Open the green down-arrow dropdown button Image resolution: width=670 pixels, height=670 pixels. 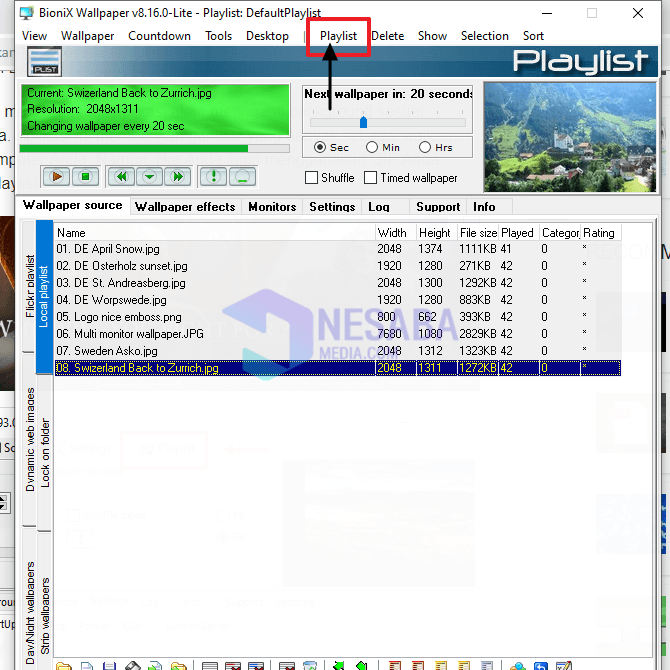coord(150,176)
